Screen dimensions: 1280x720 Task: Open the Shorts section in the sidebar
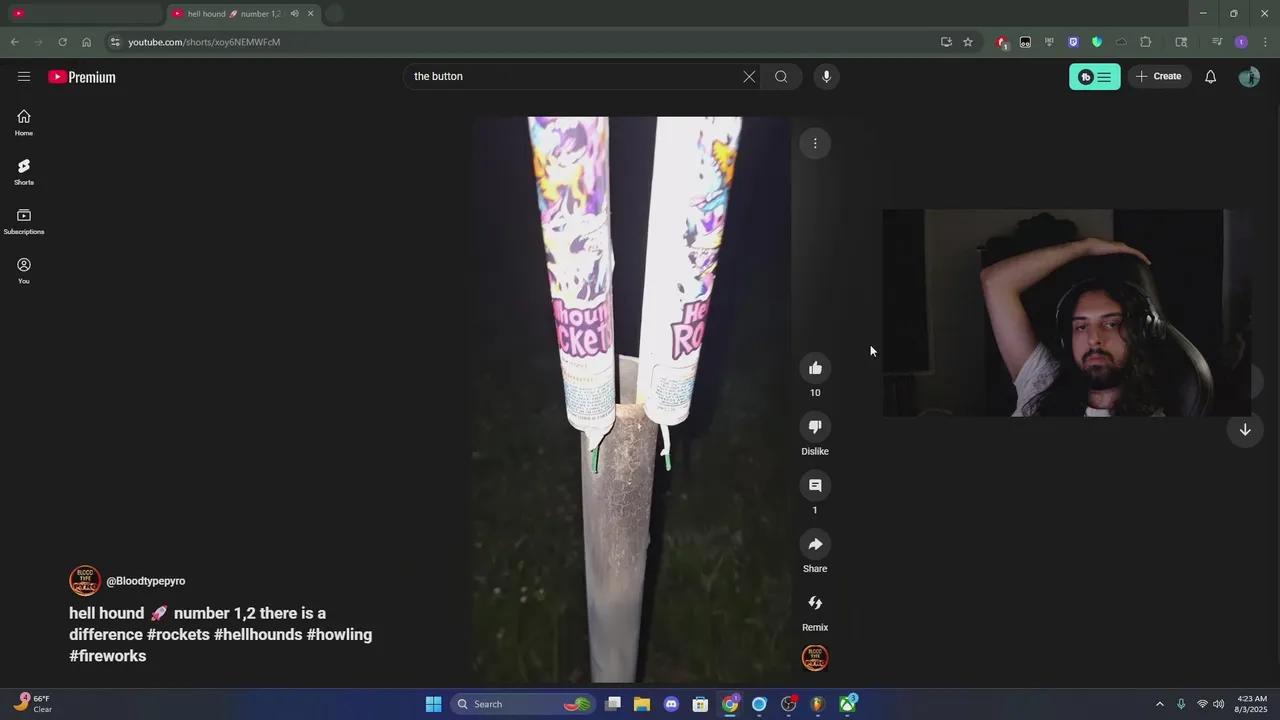tap(23, 172)
